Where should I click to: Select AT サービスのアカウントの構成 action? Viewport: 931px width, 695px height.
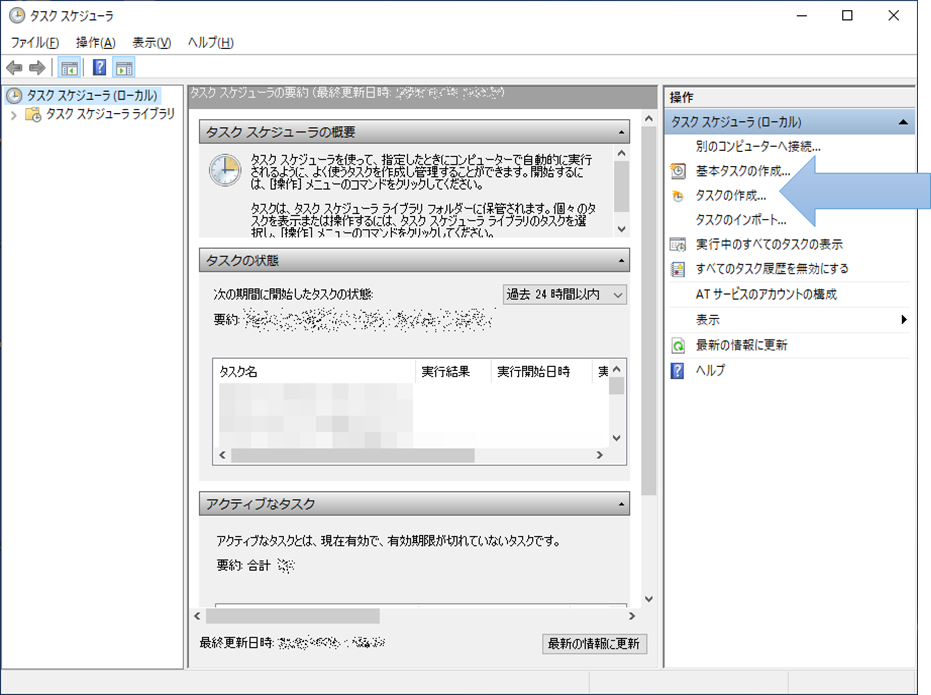pos(766,294)
